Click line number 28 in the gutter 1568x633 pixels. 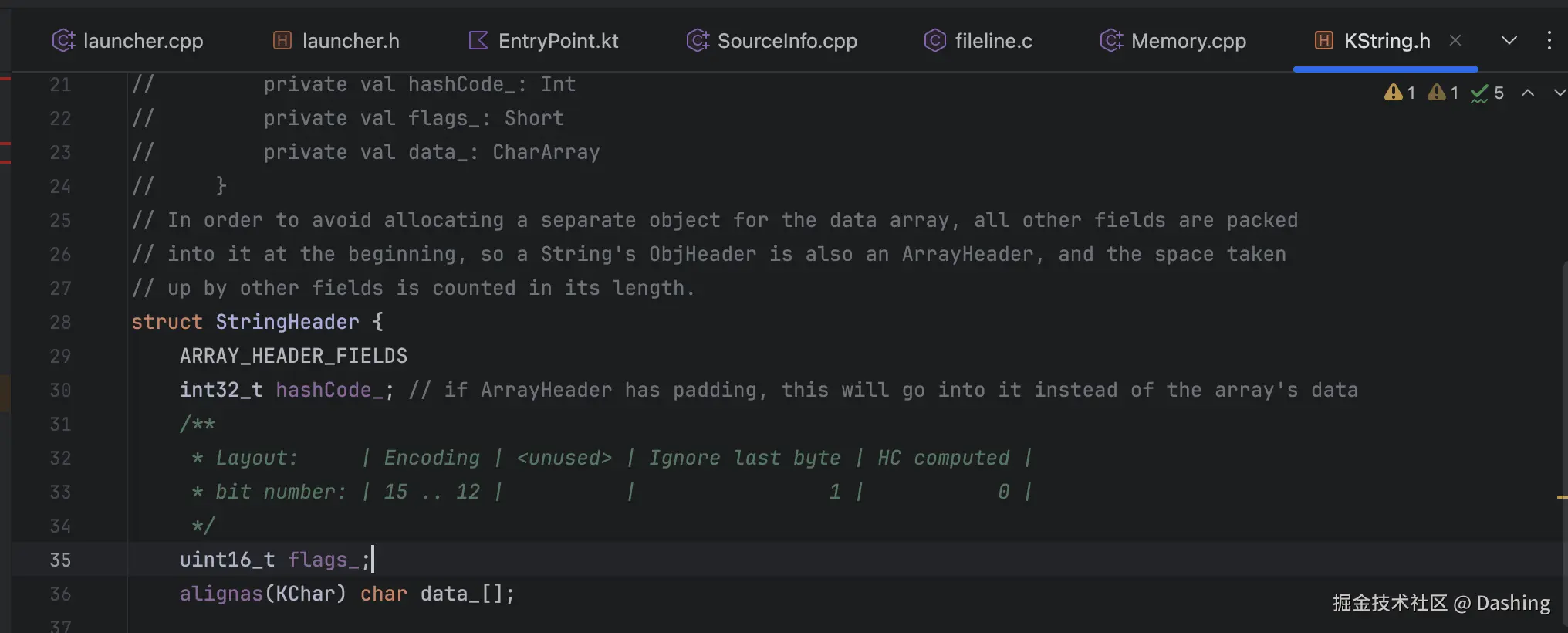(x=60, y=322)
